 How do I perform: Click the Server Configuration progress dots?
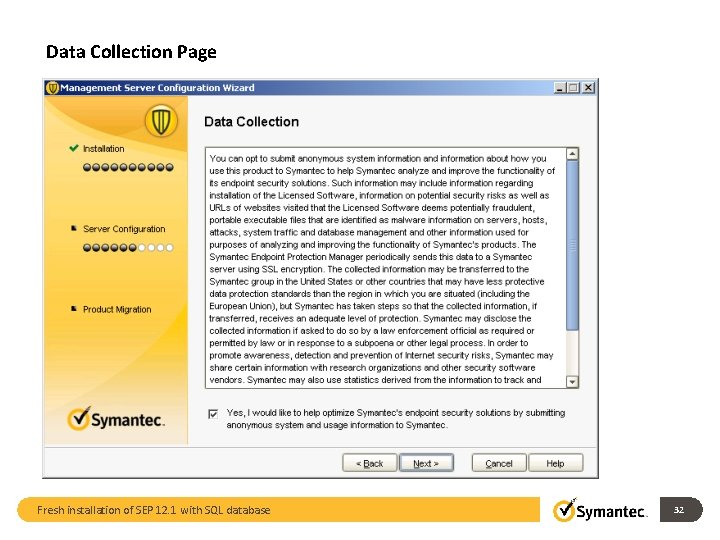(128, 248)
